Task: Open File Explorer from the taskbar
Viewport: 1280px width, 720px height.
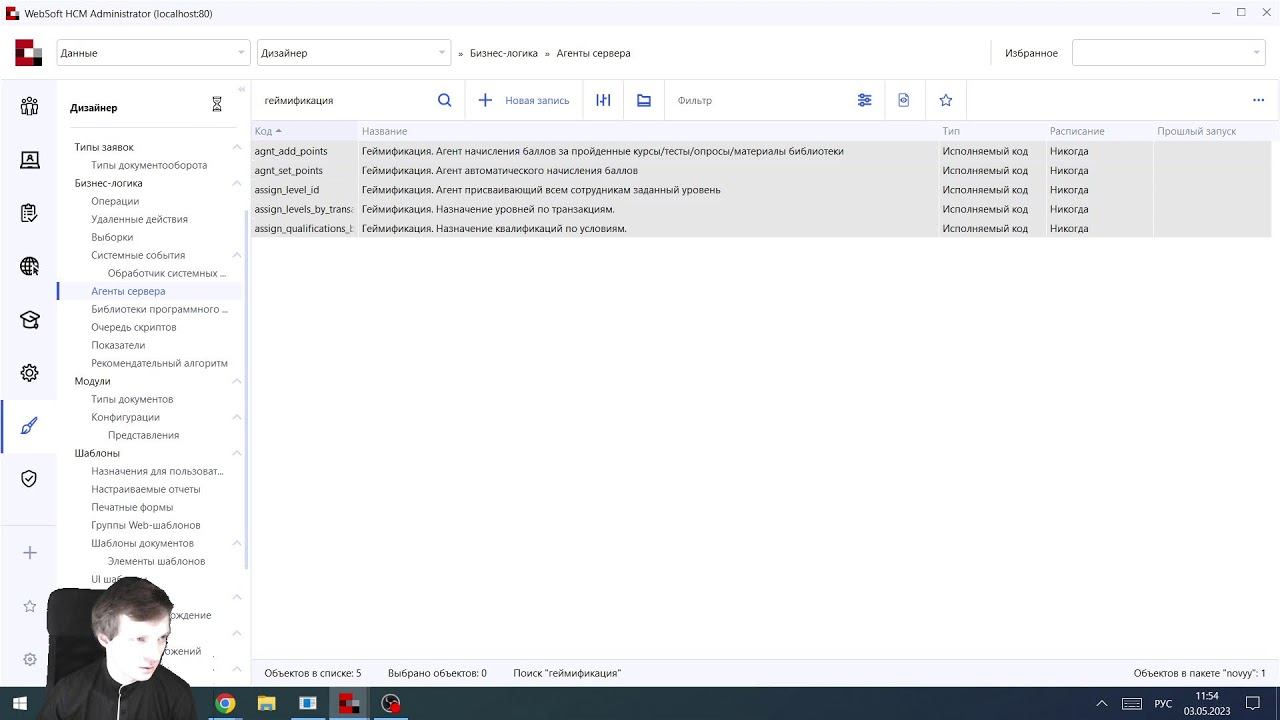Action: 266,703
